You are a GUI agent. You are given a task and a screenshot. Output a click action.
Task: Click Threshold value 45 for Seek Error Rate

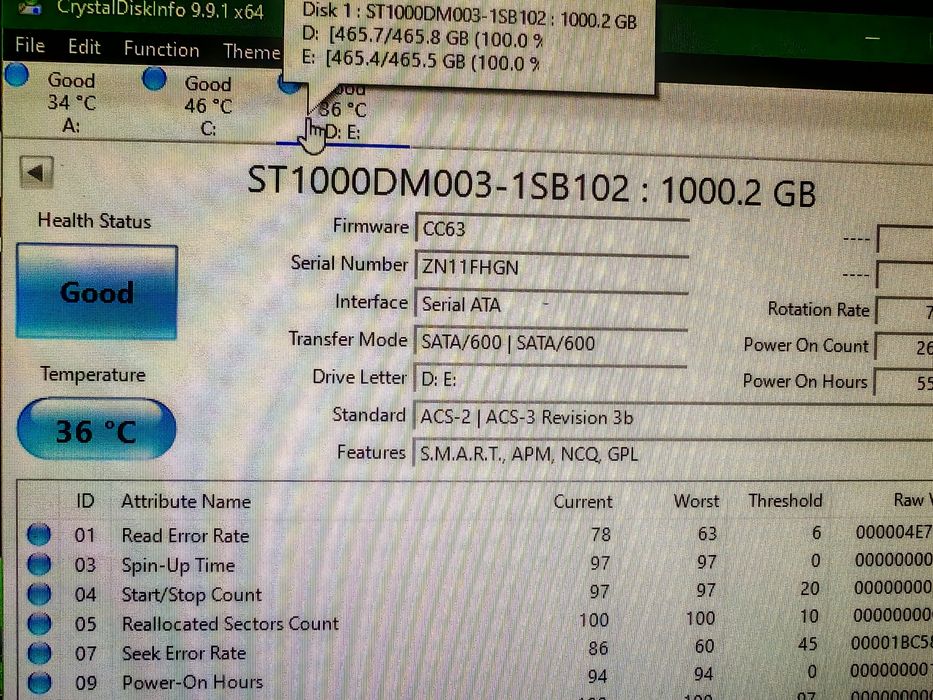[x=807, y=644]
